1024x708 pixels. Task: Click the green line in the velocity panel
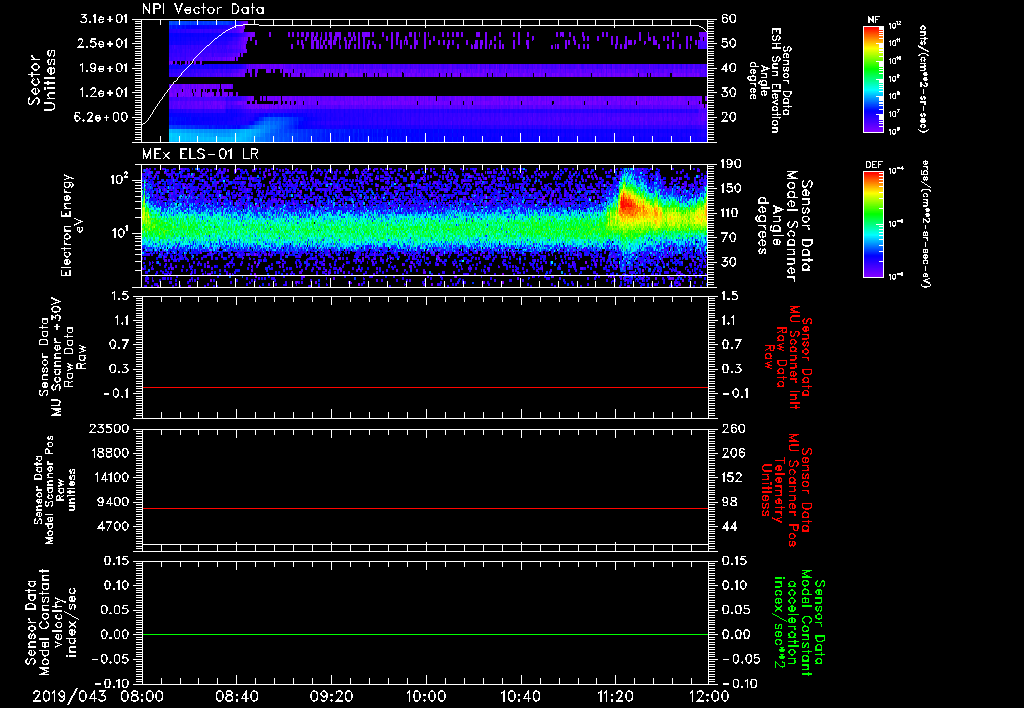425,634
